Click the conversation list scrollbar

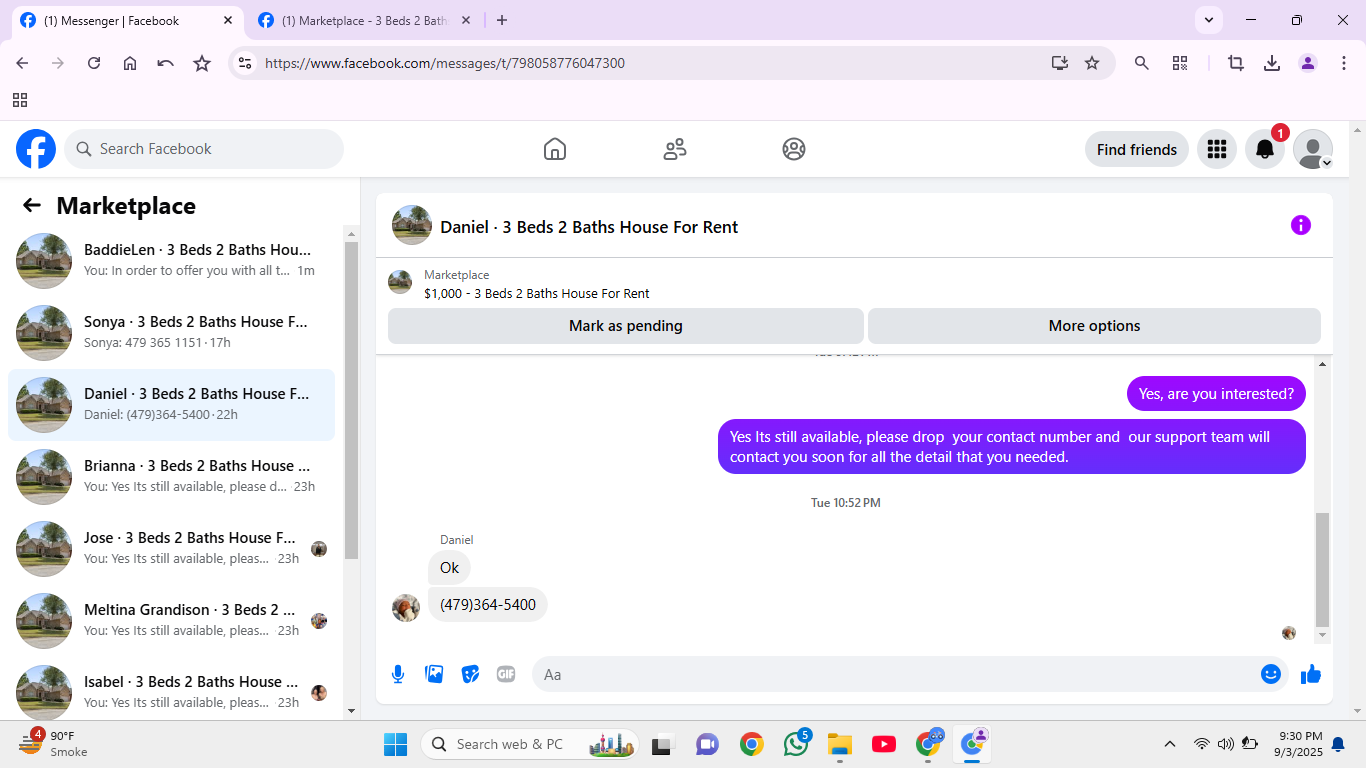(x=351, y=400)
